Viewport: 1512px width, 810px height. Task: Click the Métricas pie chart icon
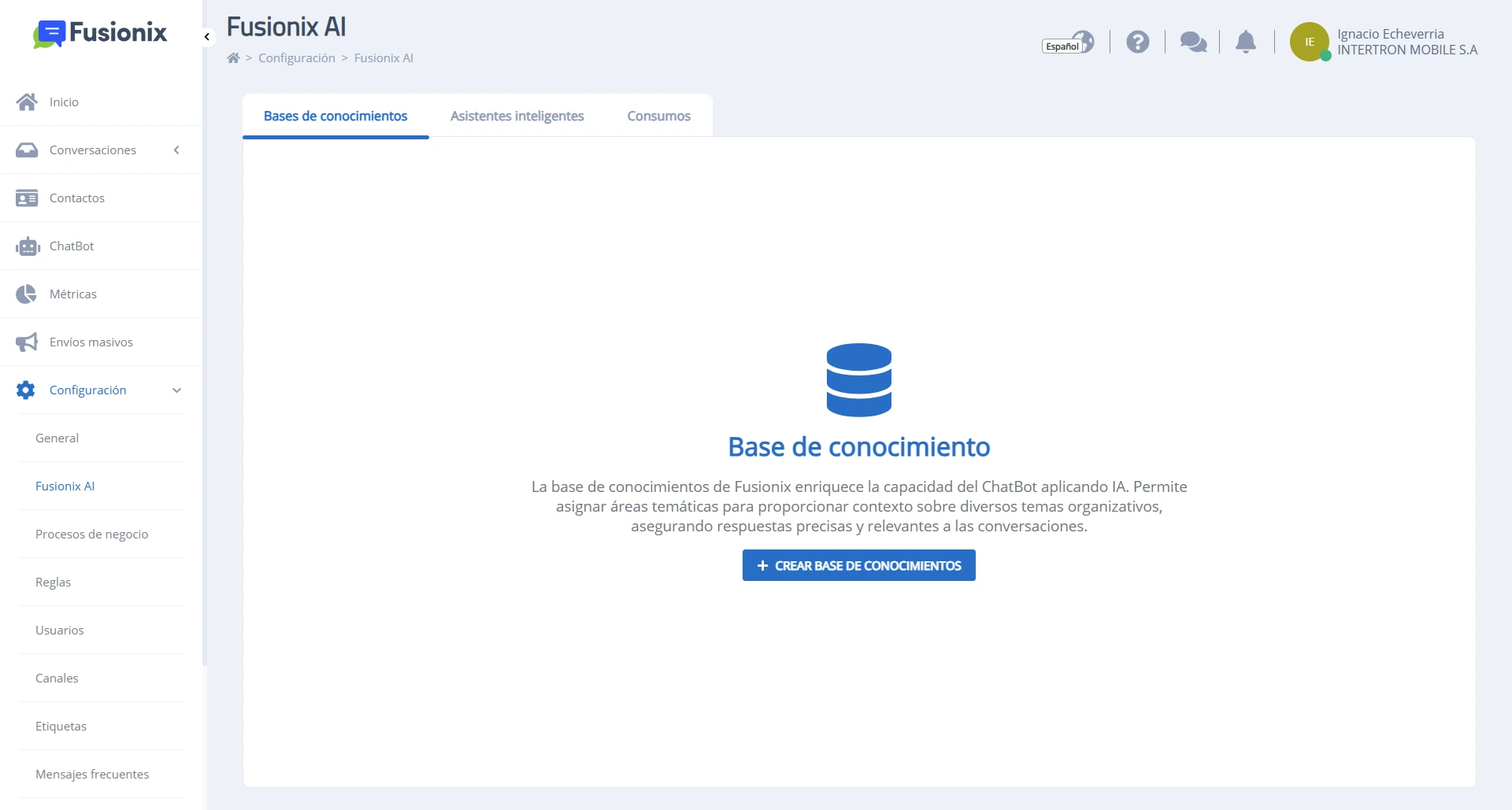tap(26, 294)
